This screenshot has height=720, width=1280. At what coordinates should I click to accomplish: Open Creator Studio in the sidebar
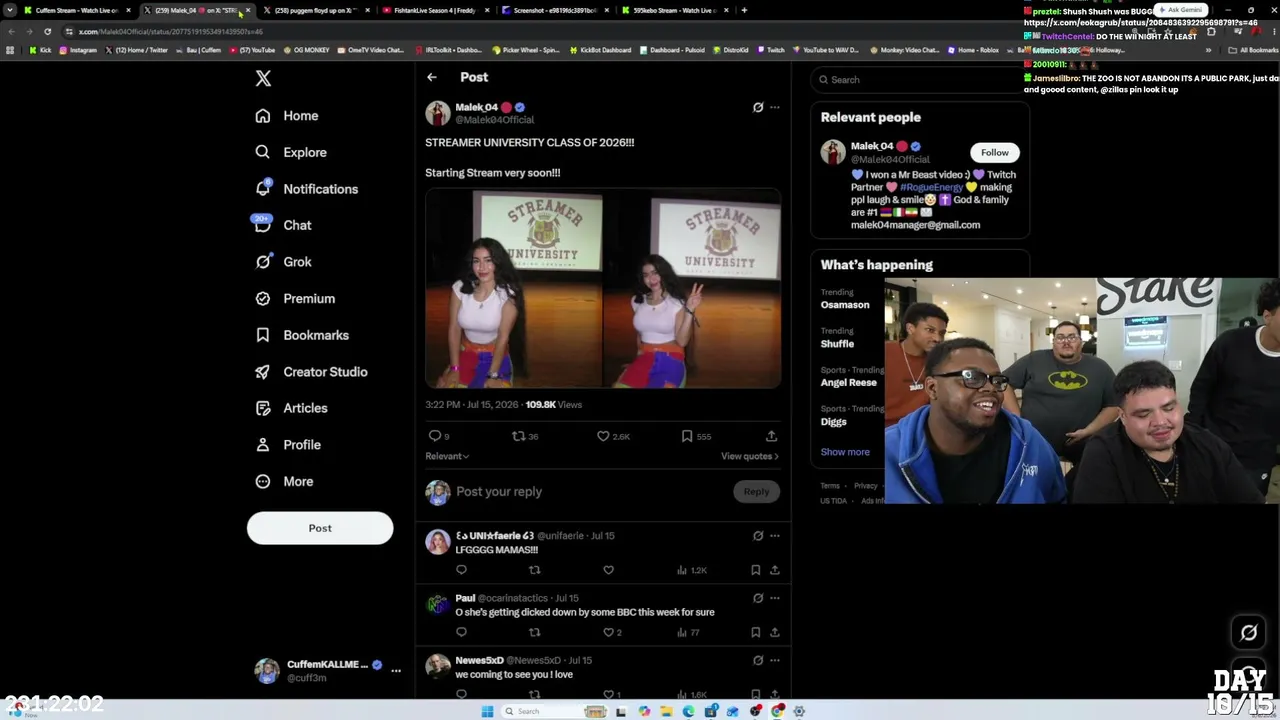pyautogui.click(x=311, y=372)
